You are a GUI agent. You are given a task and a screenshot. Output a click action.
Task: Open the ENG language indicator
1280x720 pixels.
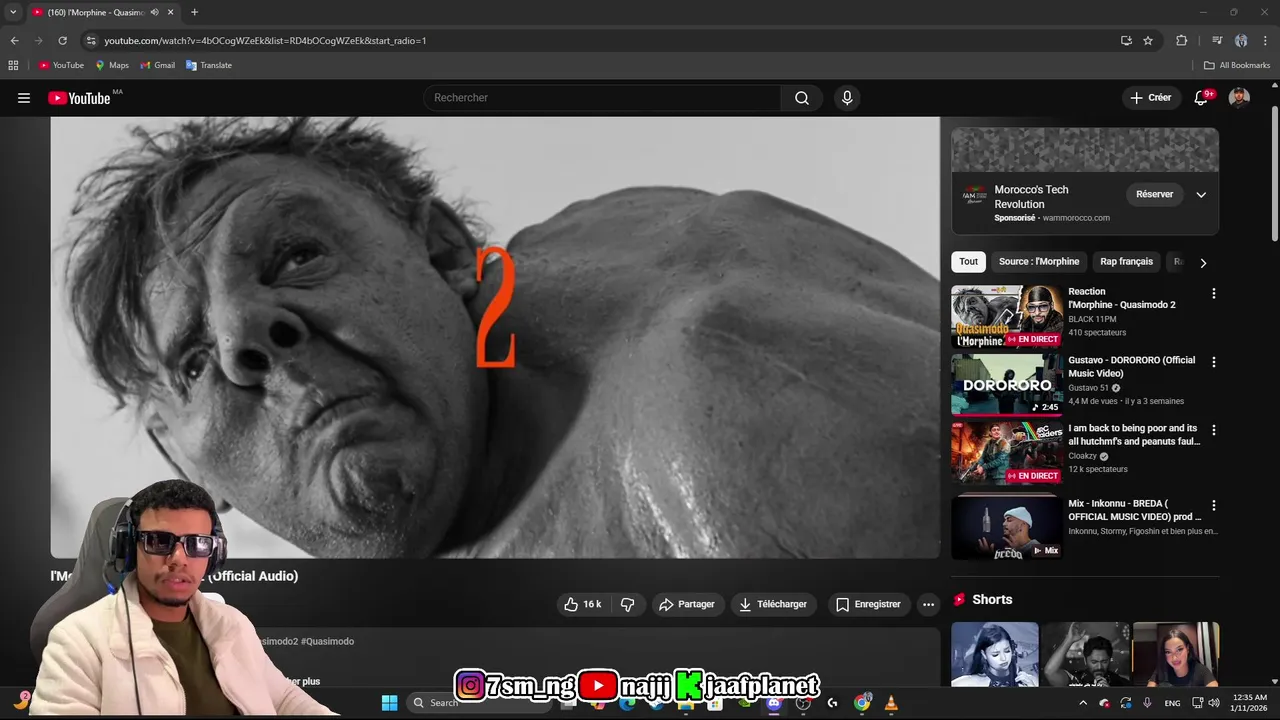(x=1172, y=703)
